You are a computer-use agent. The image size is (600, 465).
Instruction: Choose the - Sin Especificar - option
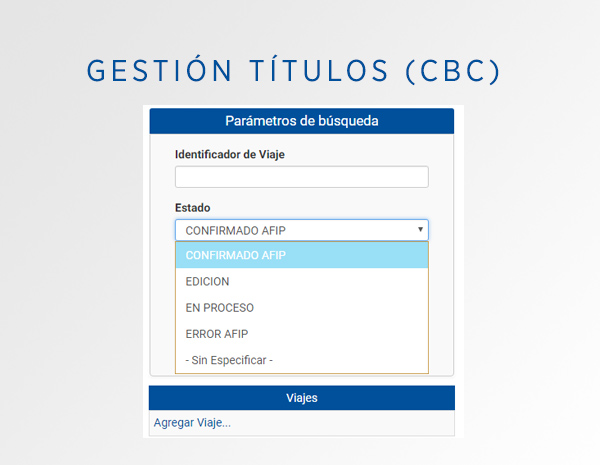[302, 360]
